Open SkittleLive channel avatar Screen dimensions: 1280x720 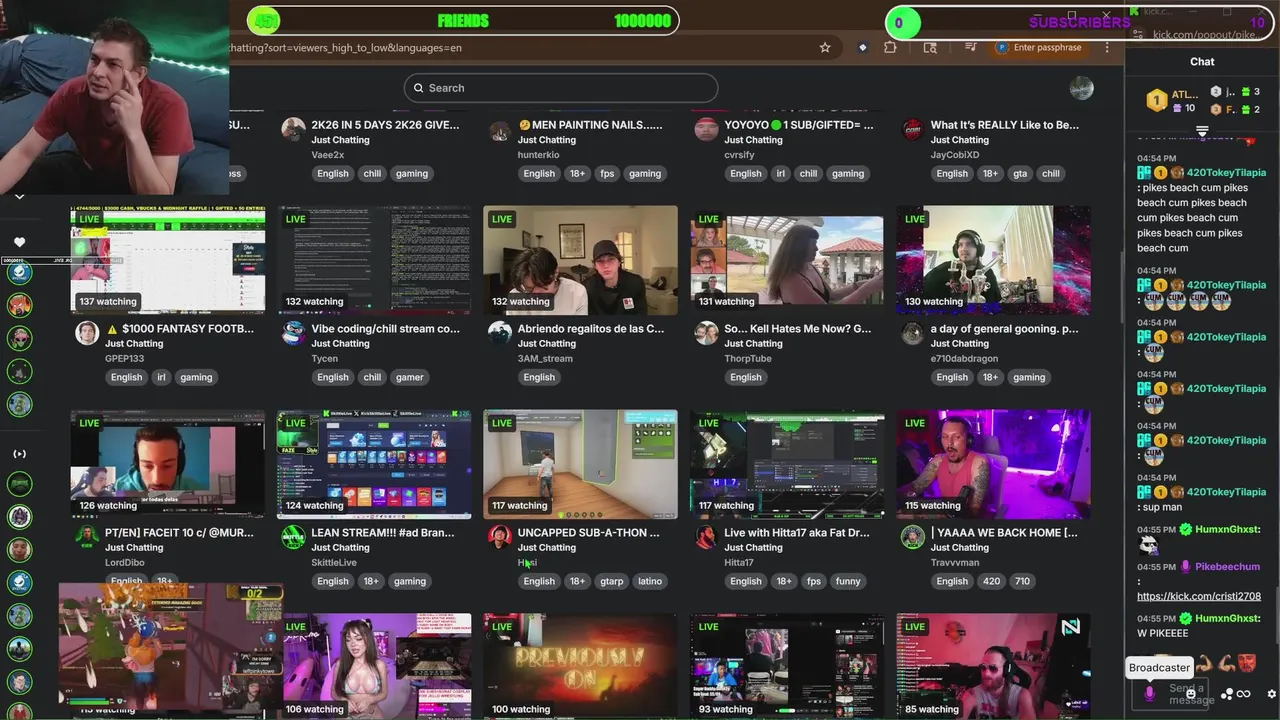pos(293,538)
